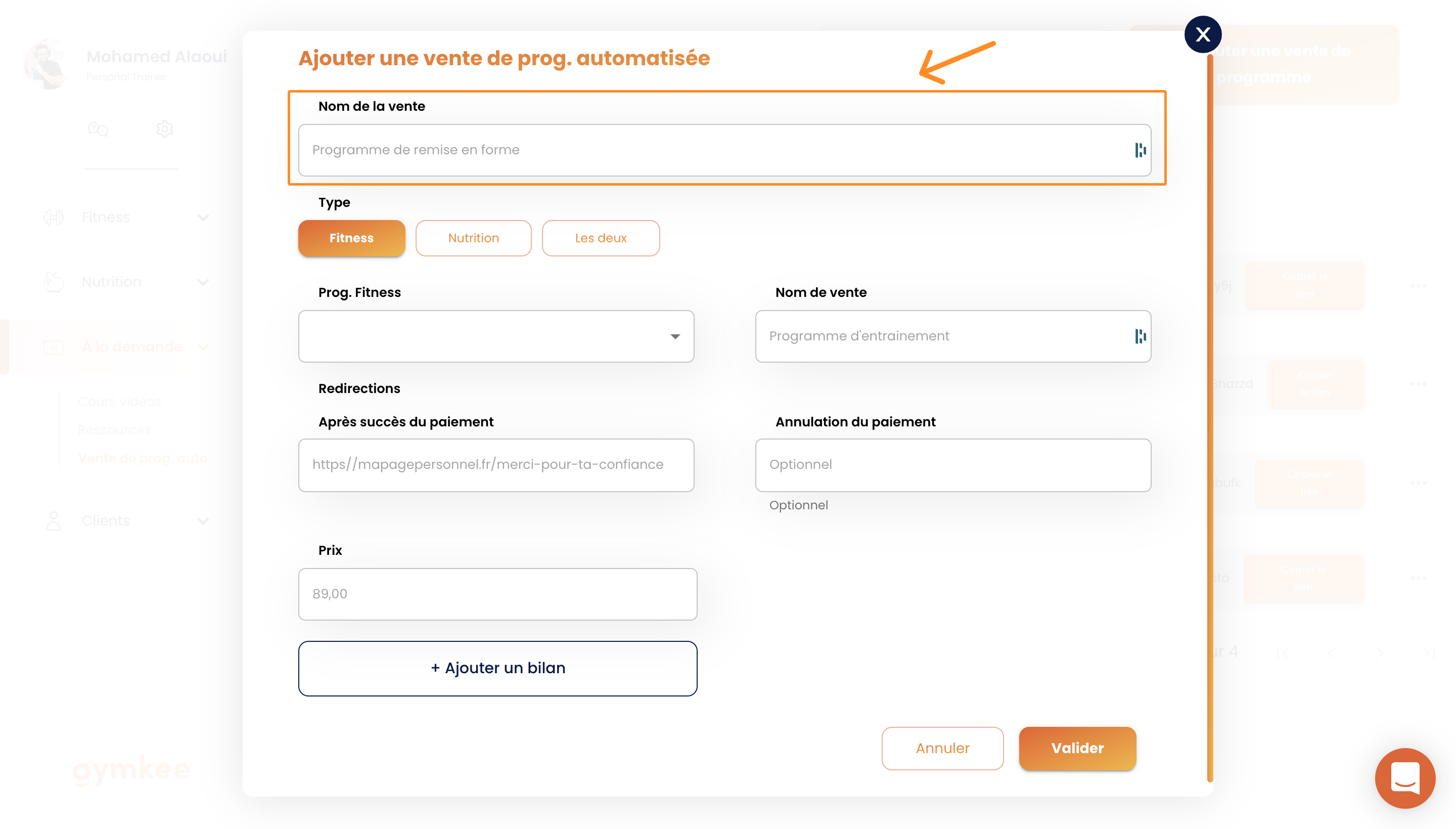
Task: Select the Les deux type option
Action: 601,238
